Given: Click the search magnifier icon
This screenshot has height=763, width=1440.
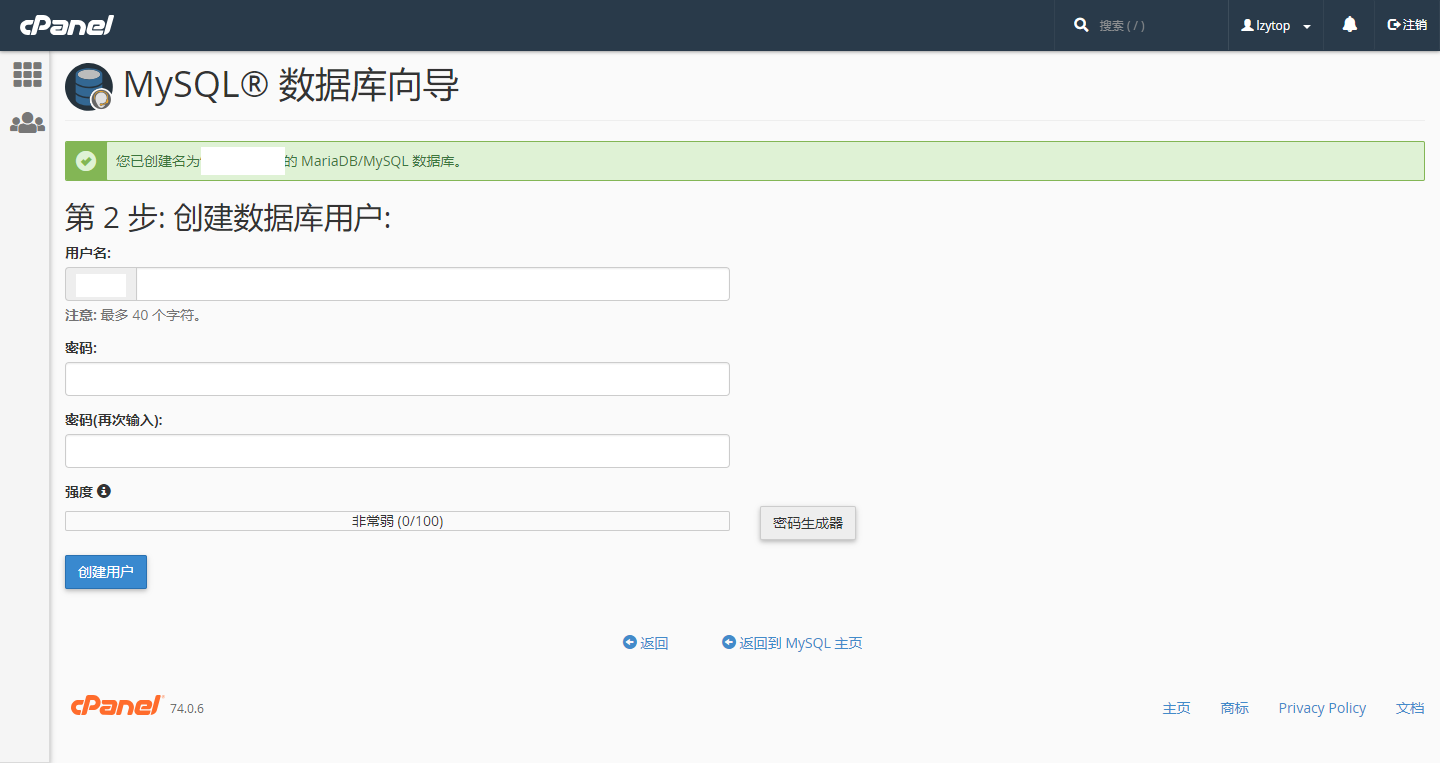Looking at the screenshot, I should click(1081, 25).
